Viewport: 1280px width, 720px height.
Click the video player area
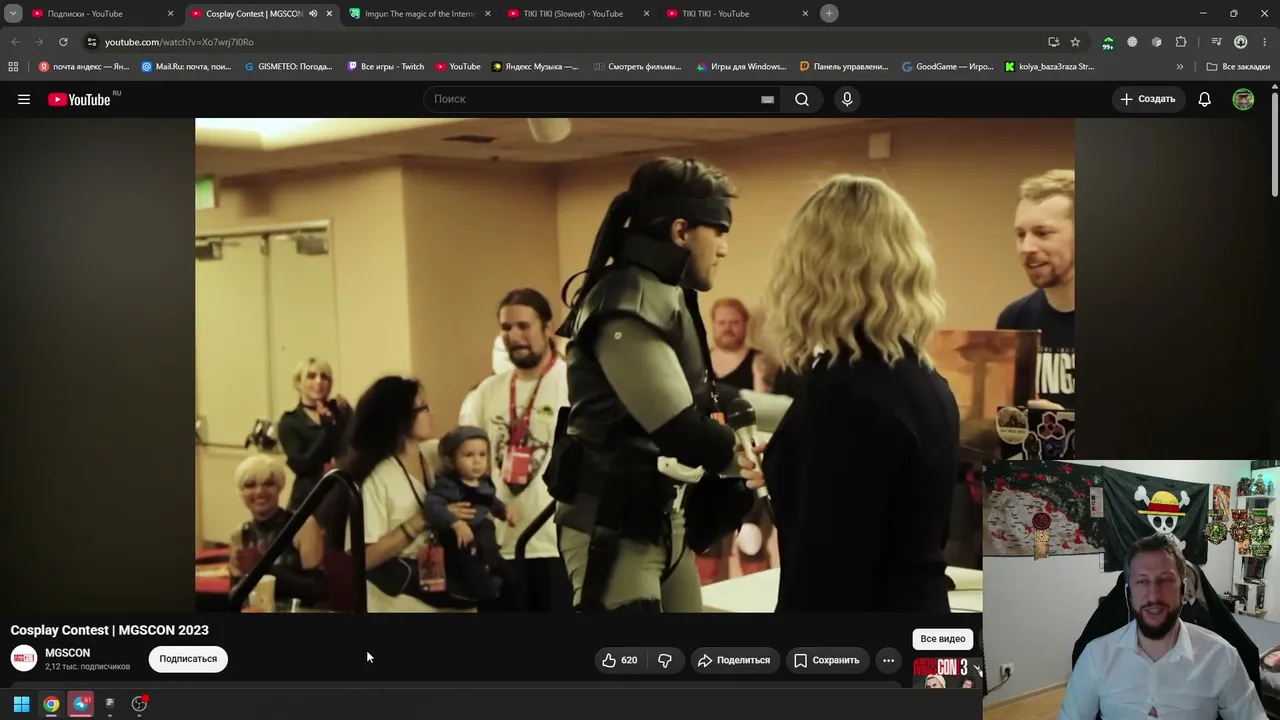pos(635,365)
